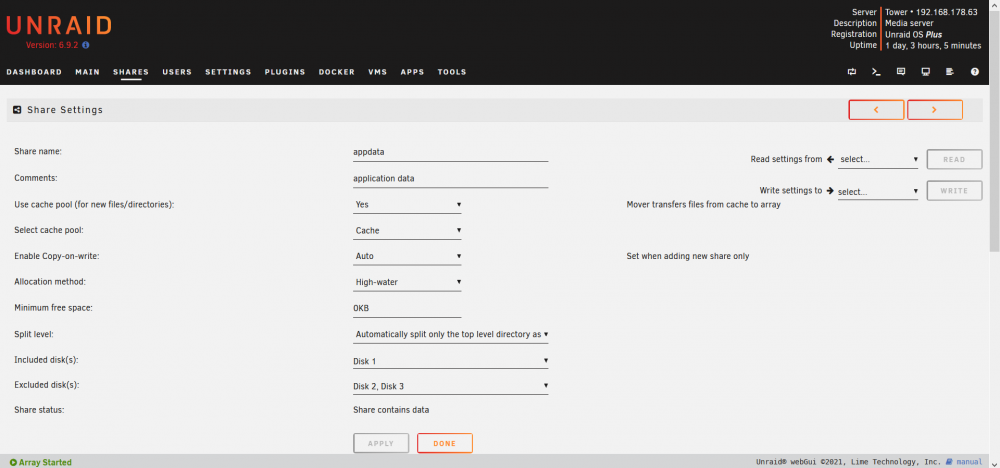Click the 'Allocation method:' label

pyautogui.click(x=50, y=282)
